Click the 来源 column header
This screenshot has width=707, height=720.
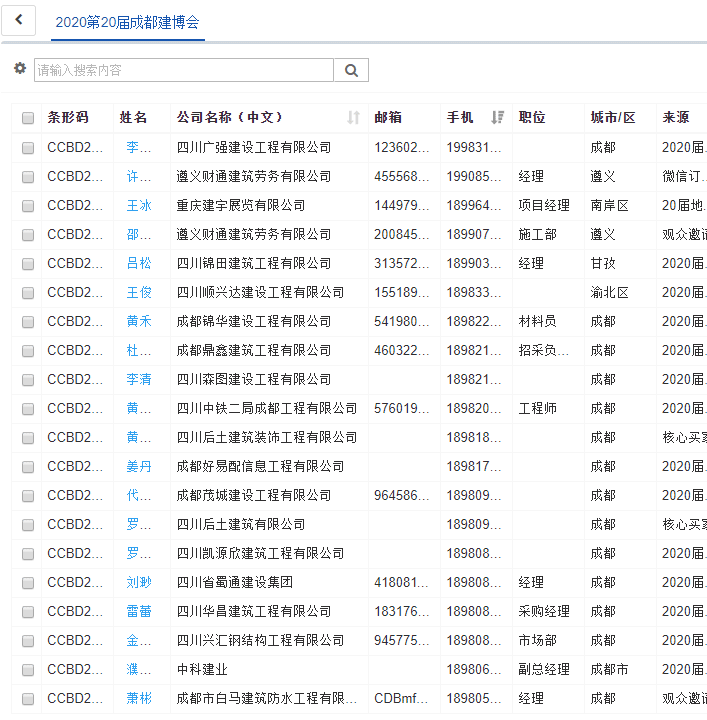pyautogui.click(x=676, y=118)
